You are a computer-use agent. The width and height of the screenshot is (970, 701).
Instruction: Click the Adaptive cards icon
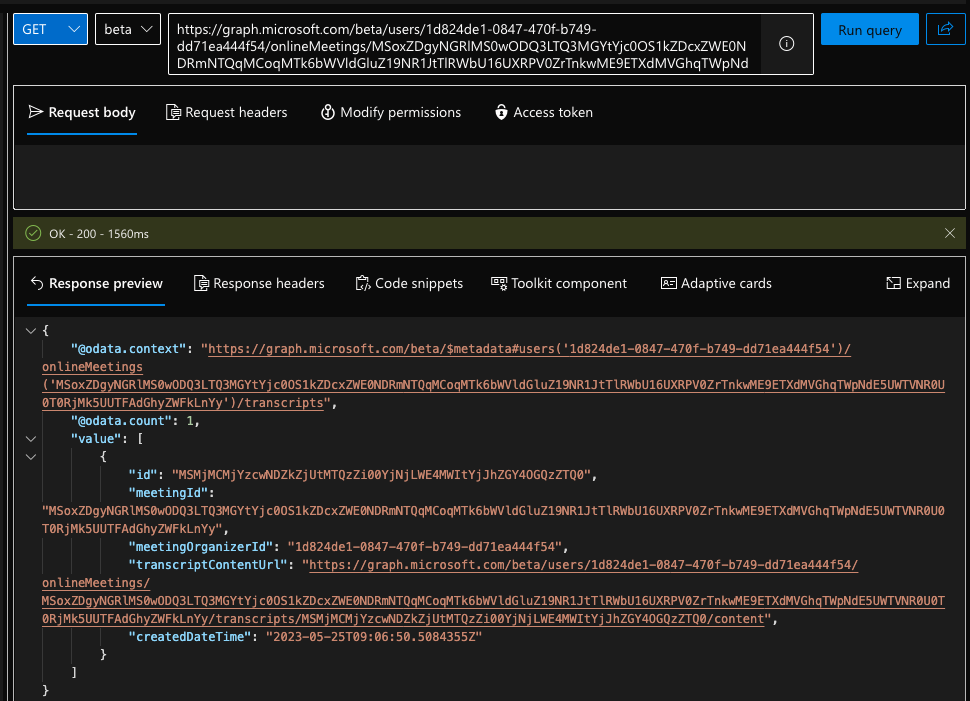click(x=668, y=283)
